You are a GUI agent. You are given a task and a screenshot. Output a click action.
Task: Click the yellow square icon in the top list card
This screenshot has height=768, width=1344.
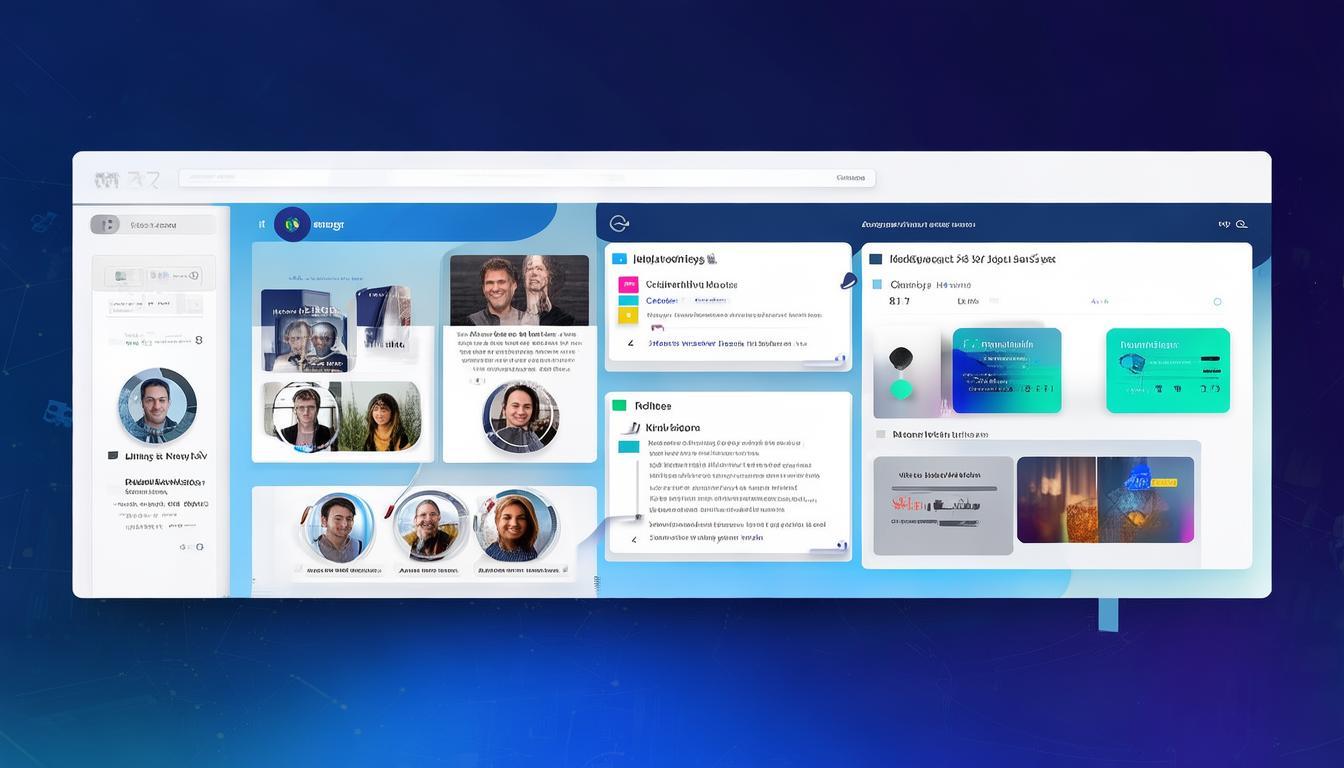(x=628, y=316)
